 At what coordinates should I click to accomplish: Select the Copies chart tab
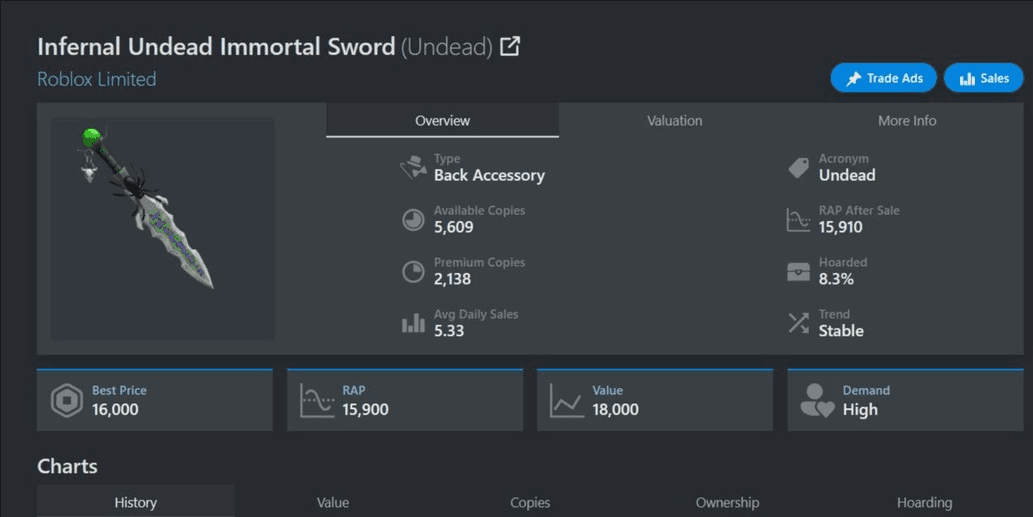click(530, 502)
